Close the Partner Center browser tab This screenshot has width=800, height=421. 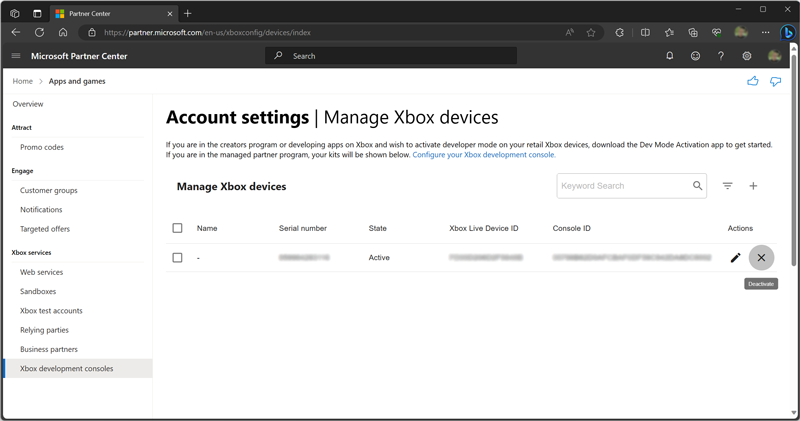coord(170,14)
